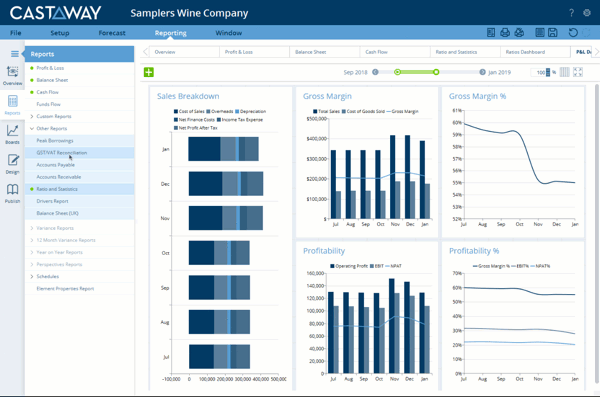Screen dimensions: 600x397
Task: Expand the Custom Reports group
Action: point(32,116)
